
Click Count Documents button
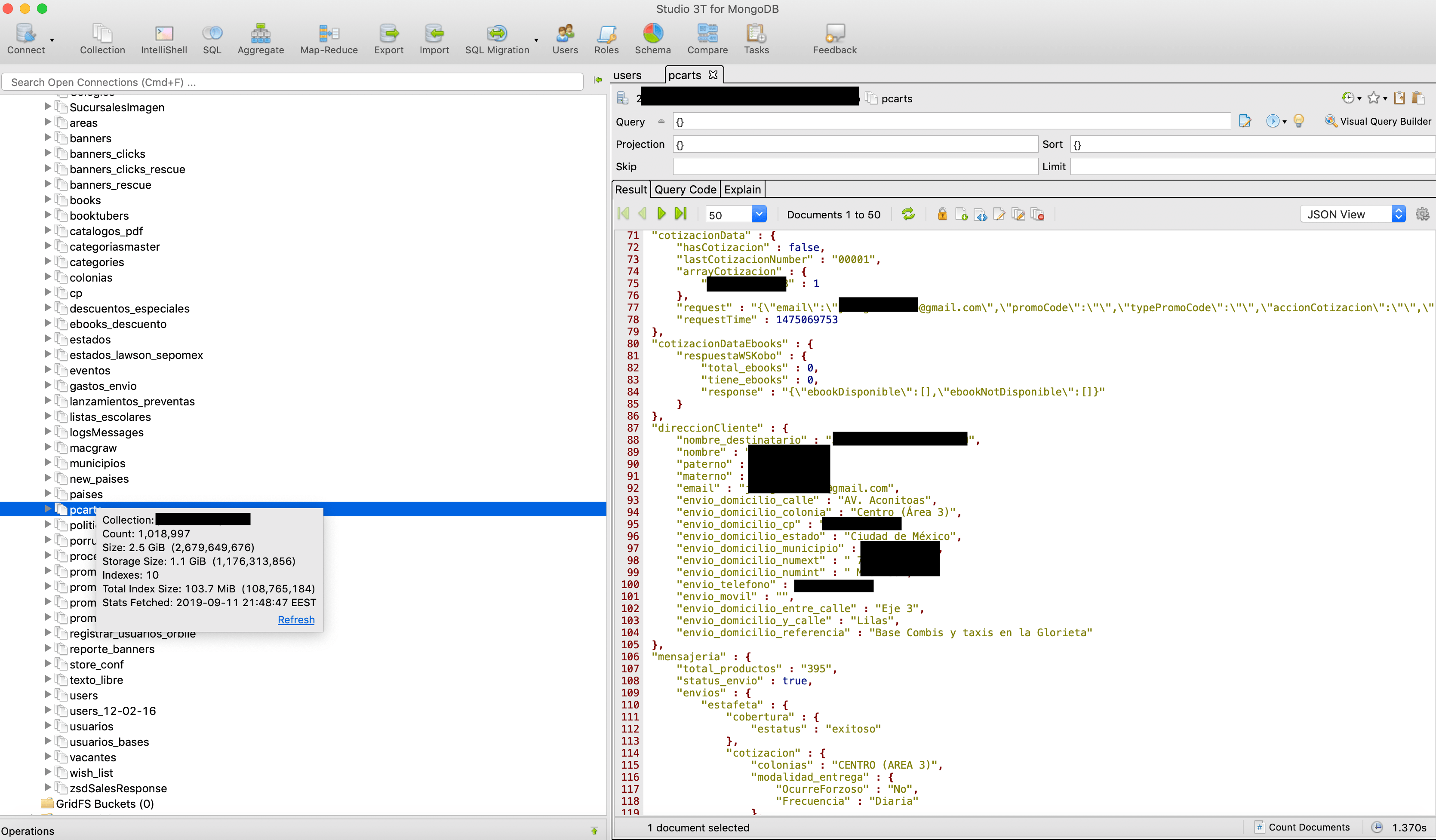click(x=1303, y=827)
